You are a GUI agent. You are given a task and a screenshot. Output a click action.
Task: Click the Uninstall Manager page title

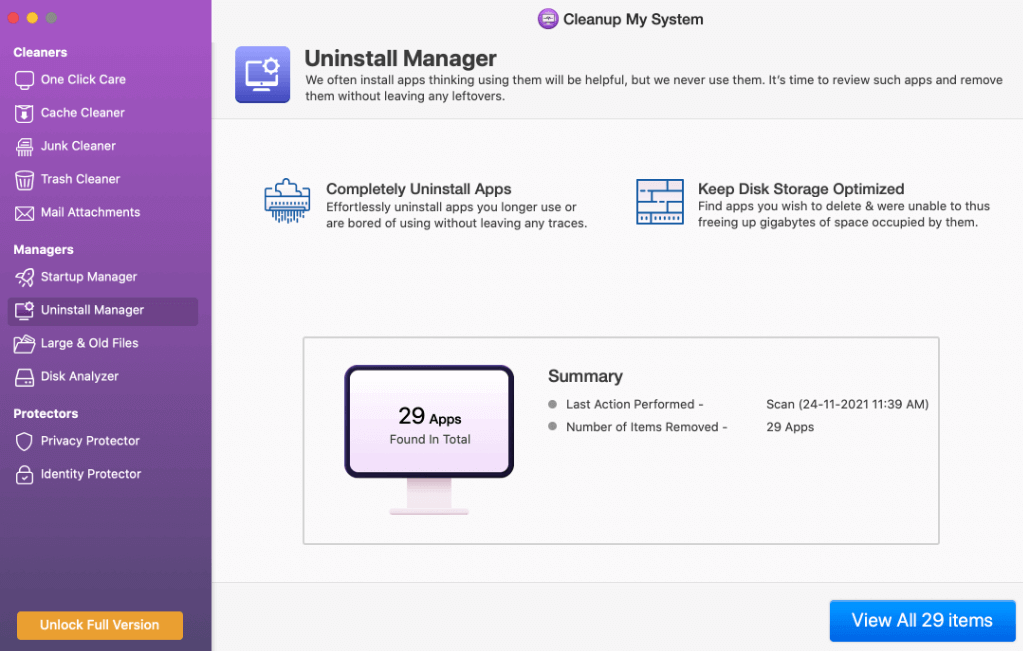click(x=400, y=59)
